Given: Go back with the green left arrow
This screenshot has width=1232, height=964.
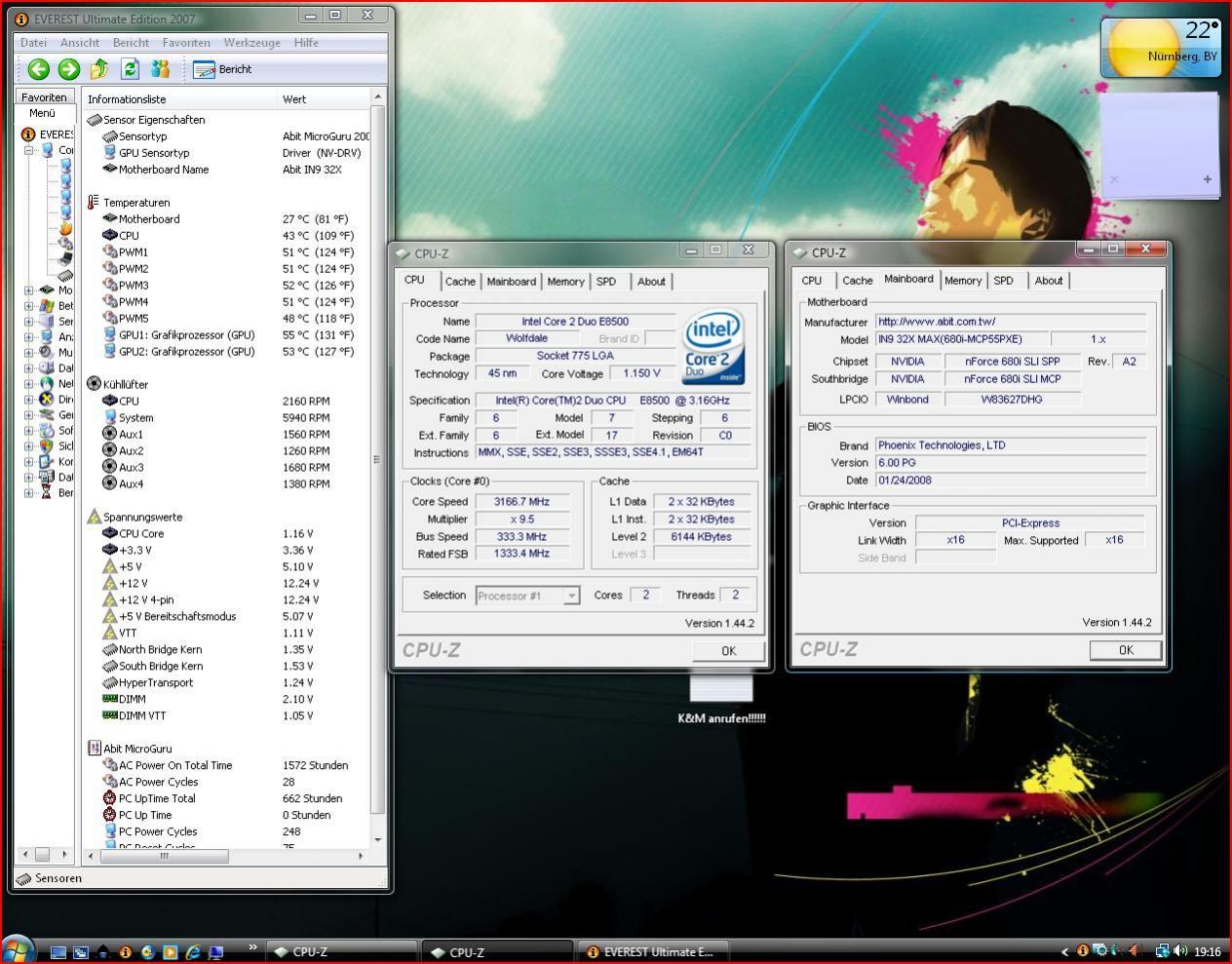Looking at the screenshot, I should coord(39,69).
